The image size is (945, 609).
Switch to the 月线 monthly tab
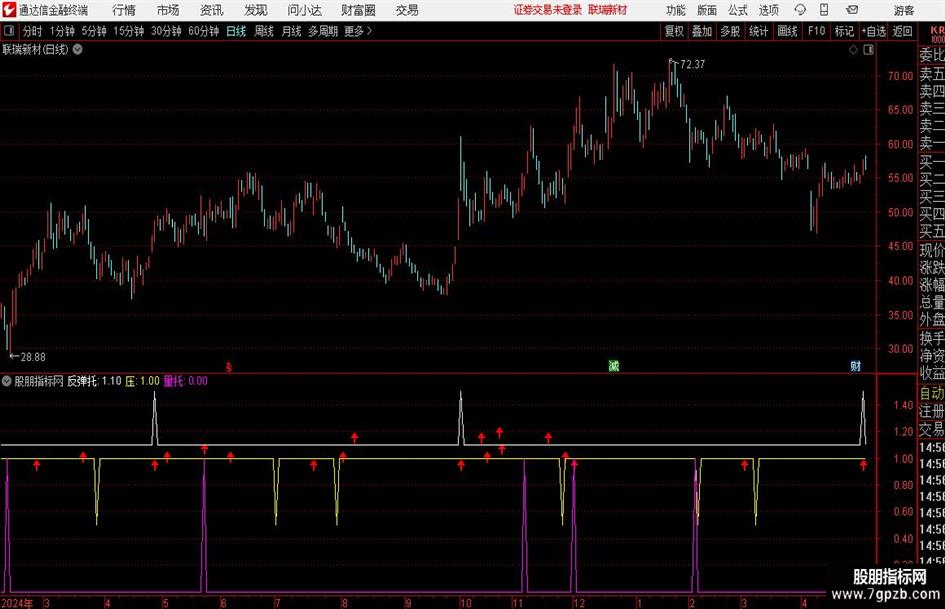pyautogui.click(x=291, y=31)
